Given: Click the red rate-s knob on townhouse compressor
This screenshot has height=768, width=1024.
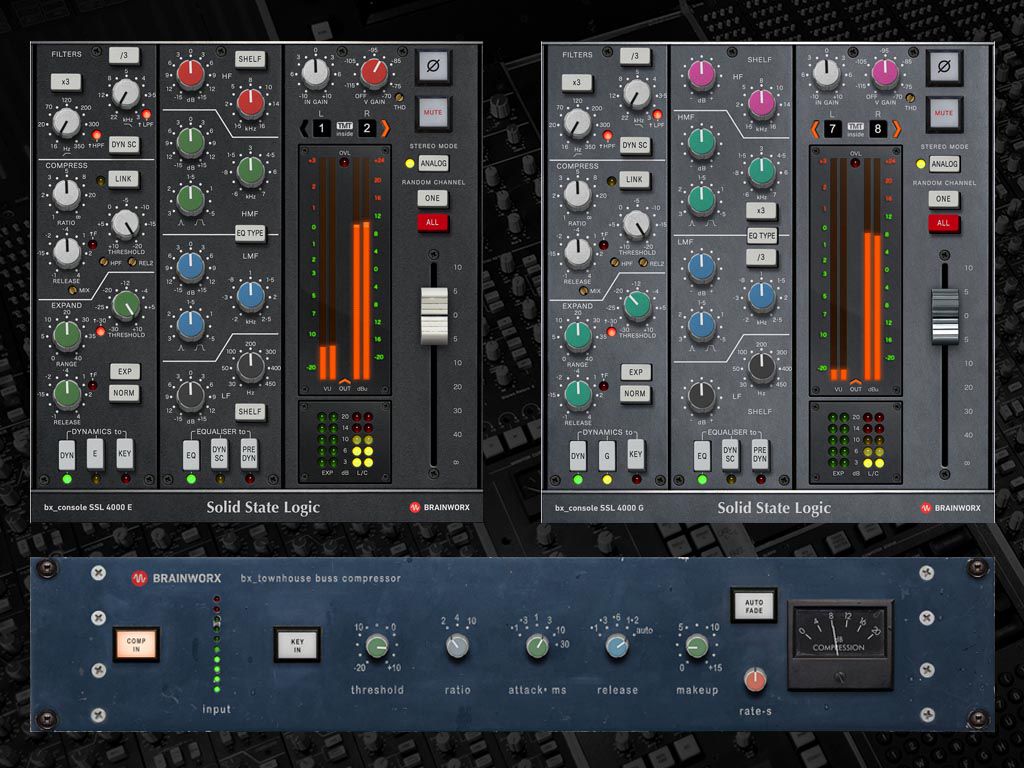Looking at the screenshot, I should pos(756,680).
